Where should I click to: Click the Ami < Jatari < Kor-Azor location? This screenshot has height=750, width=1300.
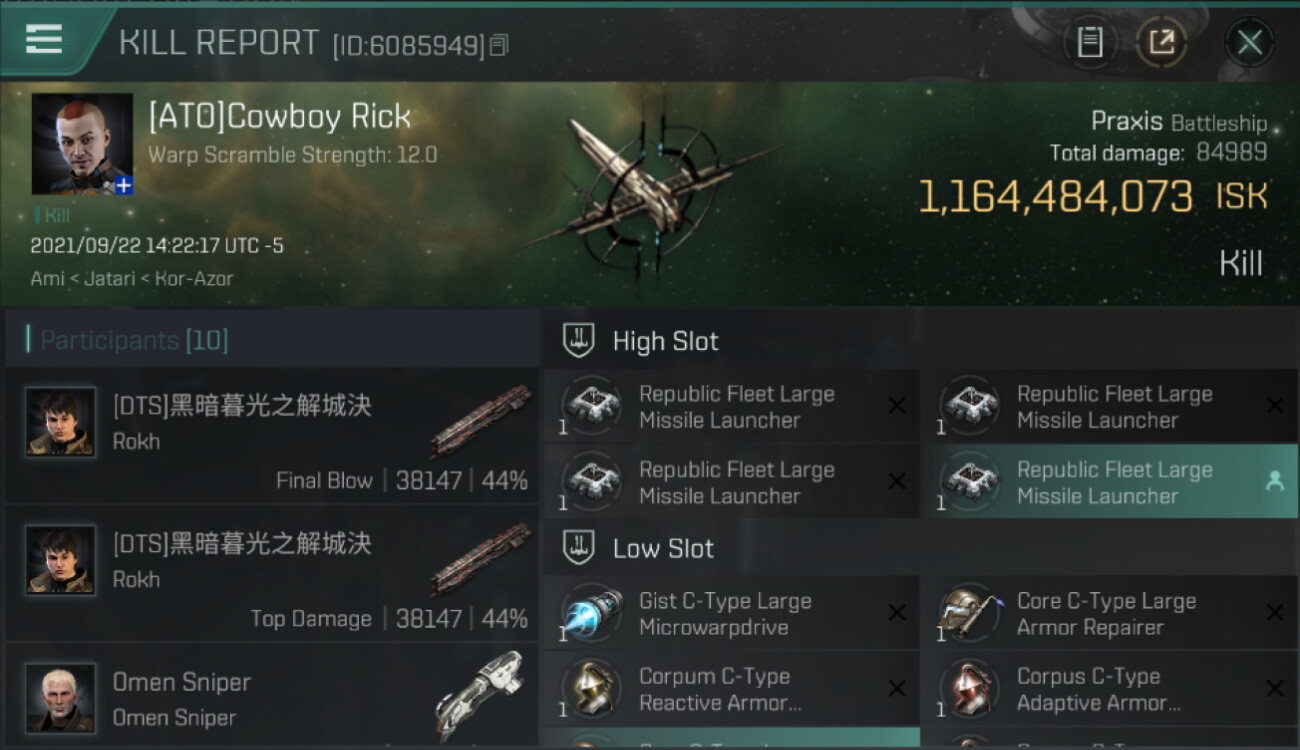(x=131, y=279)
